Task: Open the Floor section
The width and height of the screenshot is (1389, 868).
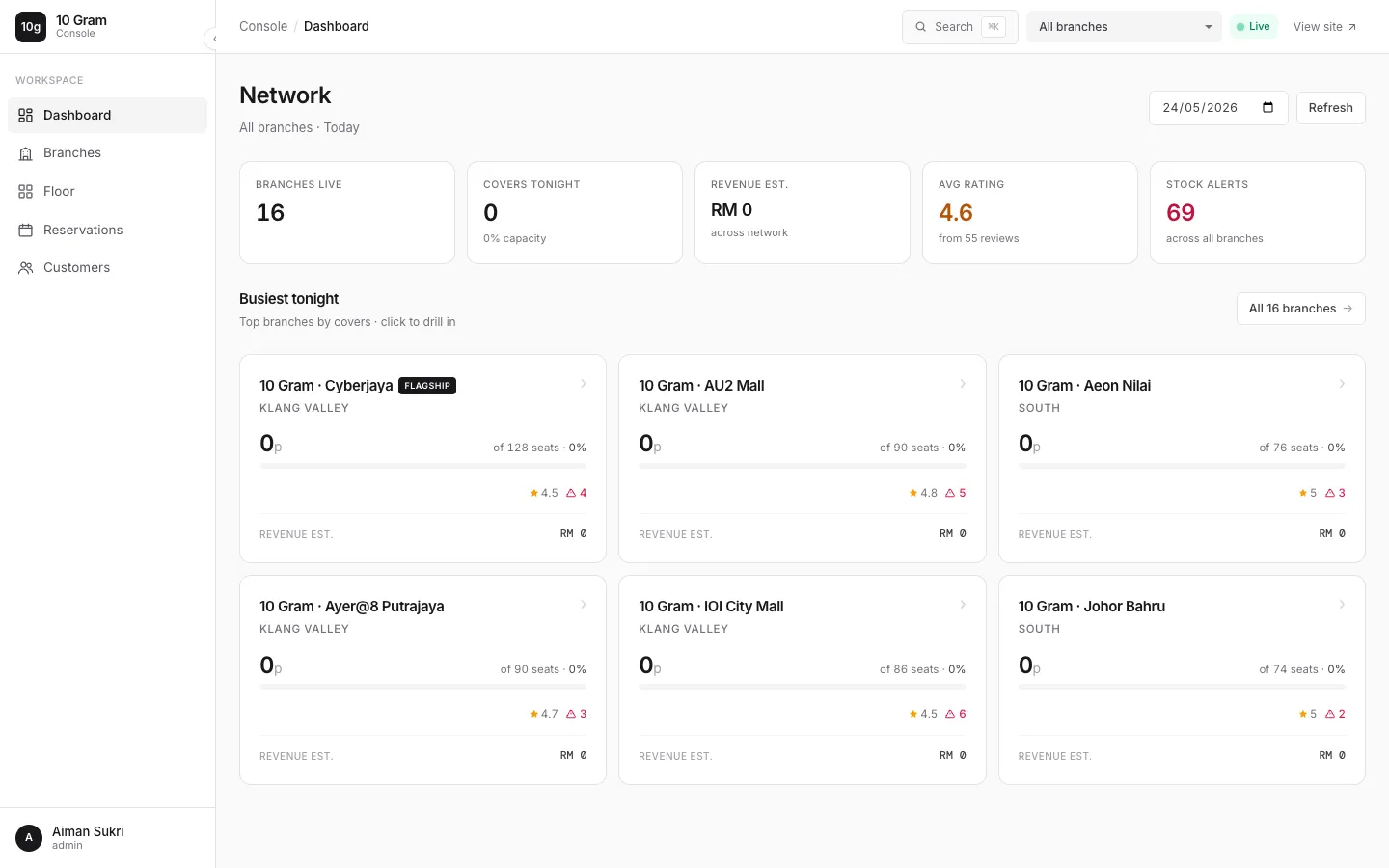Action: (108, 192)
